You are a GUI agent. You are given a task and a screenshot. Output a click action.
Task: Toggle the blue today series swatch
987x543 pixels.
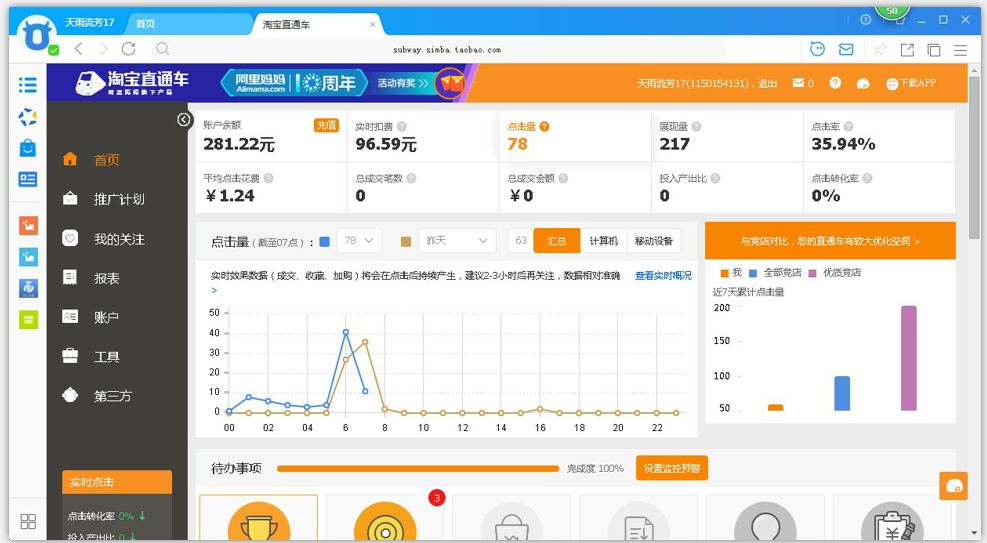coord(325,241)
